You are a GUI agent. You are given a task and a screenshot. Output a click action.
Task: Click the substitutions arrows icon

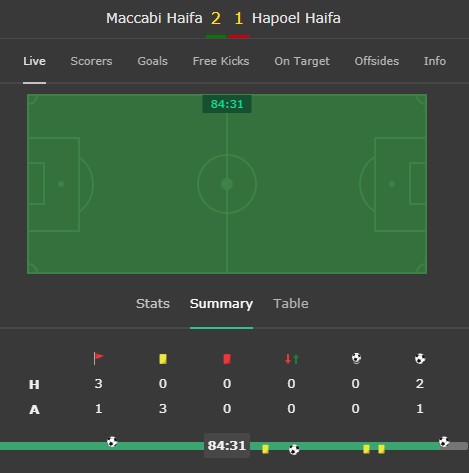[x=292, y=359]
